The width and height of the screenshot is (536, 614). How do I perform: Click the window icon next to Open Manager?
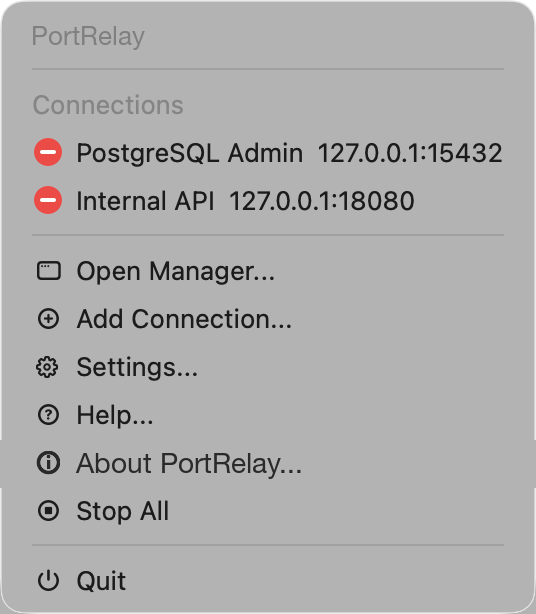[49, 271]
